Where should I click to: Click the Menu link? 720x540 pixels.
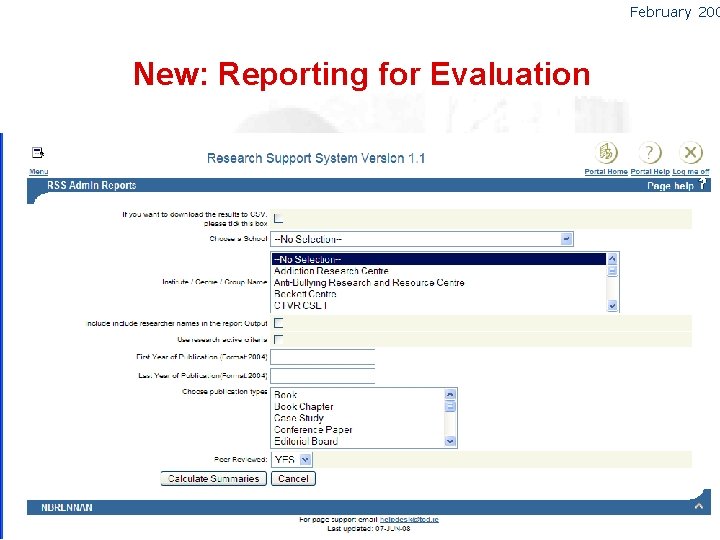click(39, 171)
